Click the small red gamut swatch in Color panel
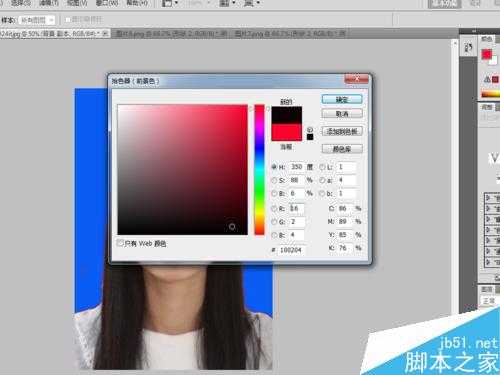 tap(495, 80)
